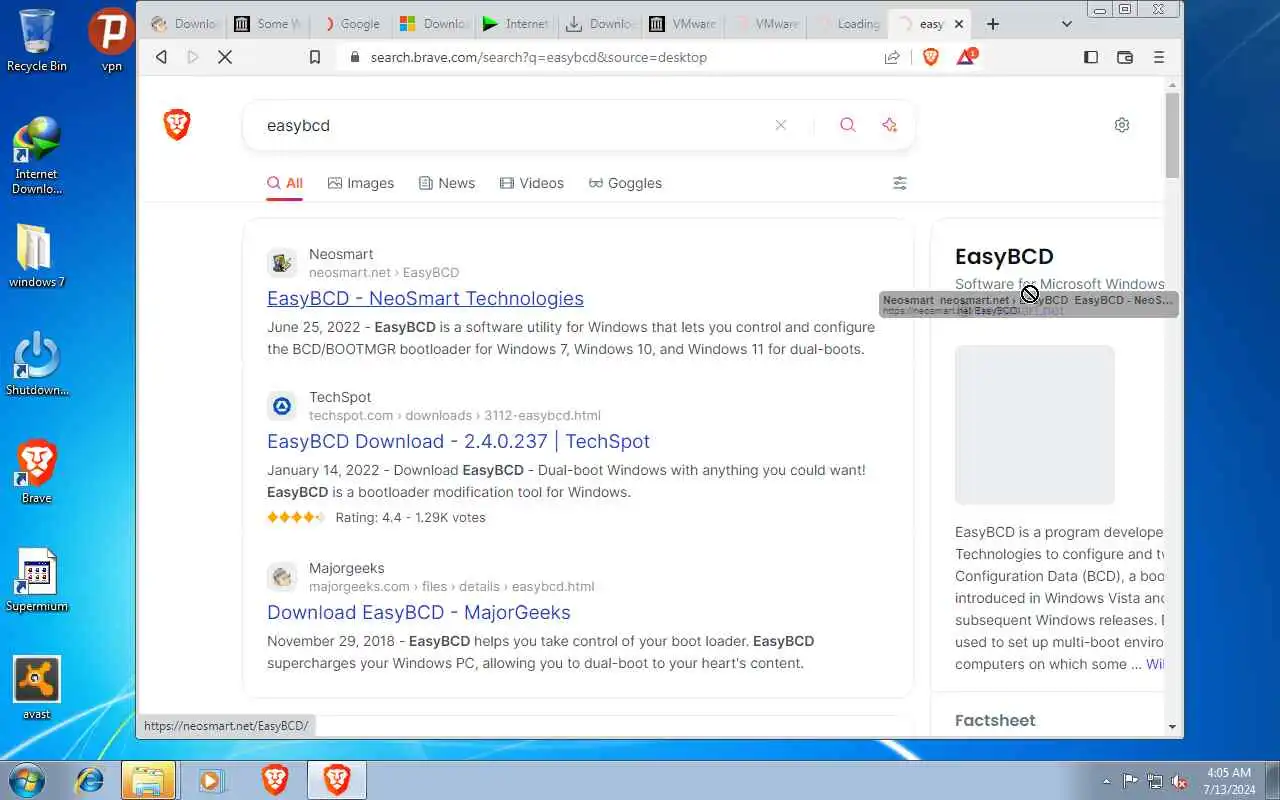
Task: Expand the tab search dropdown arrow
Action: pyautogui.click(x=1066, y=24)
